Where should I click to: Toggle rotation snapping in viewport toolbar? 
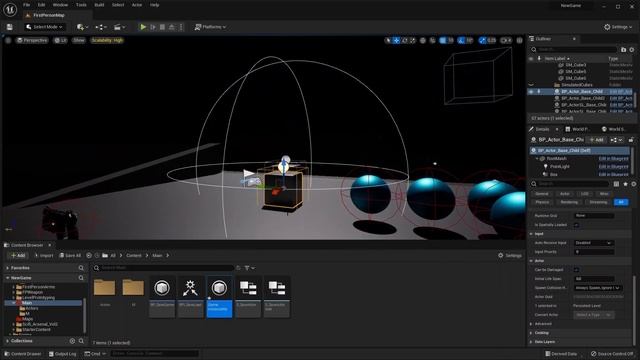[461, 40]
